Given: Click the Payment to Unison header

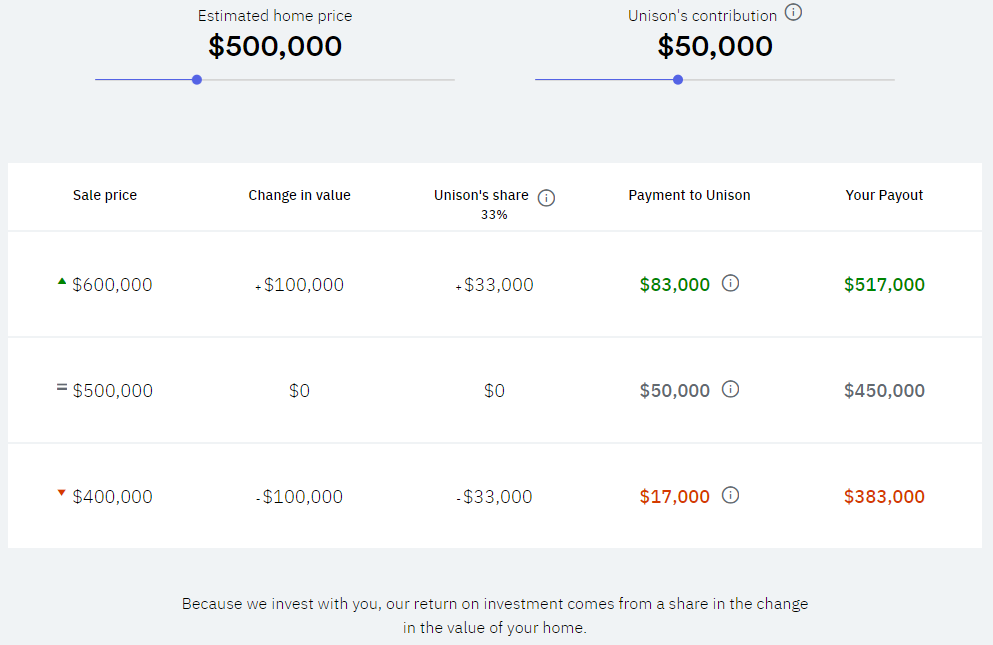Looking at the screenshot, I should [689, 195].
